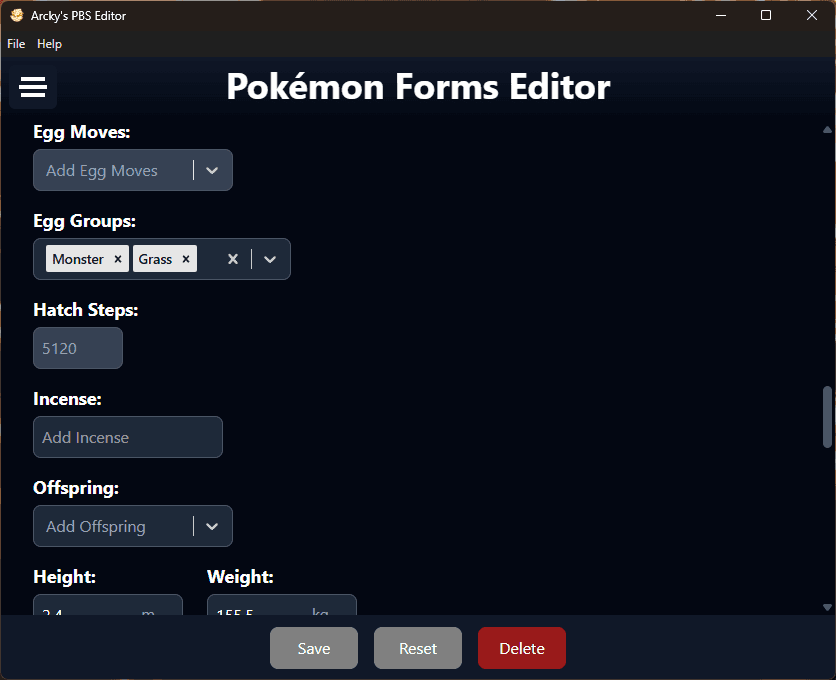Click the scroll down arrow
This screenshot has height=680, width=836.
point(827,607)
